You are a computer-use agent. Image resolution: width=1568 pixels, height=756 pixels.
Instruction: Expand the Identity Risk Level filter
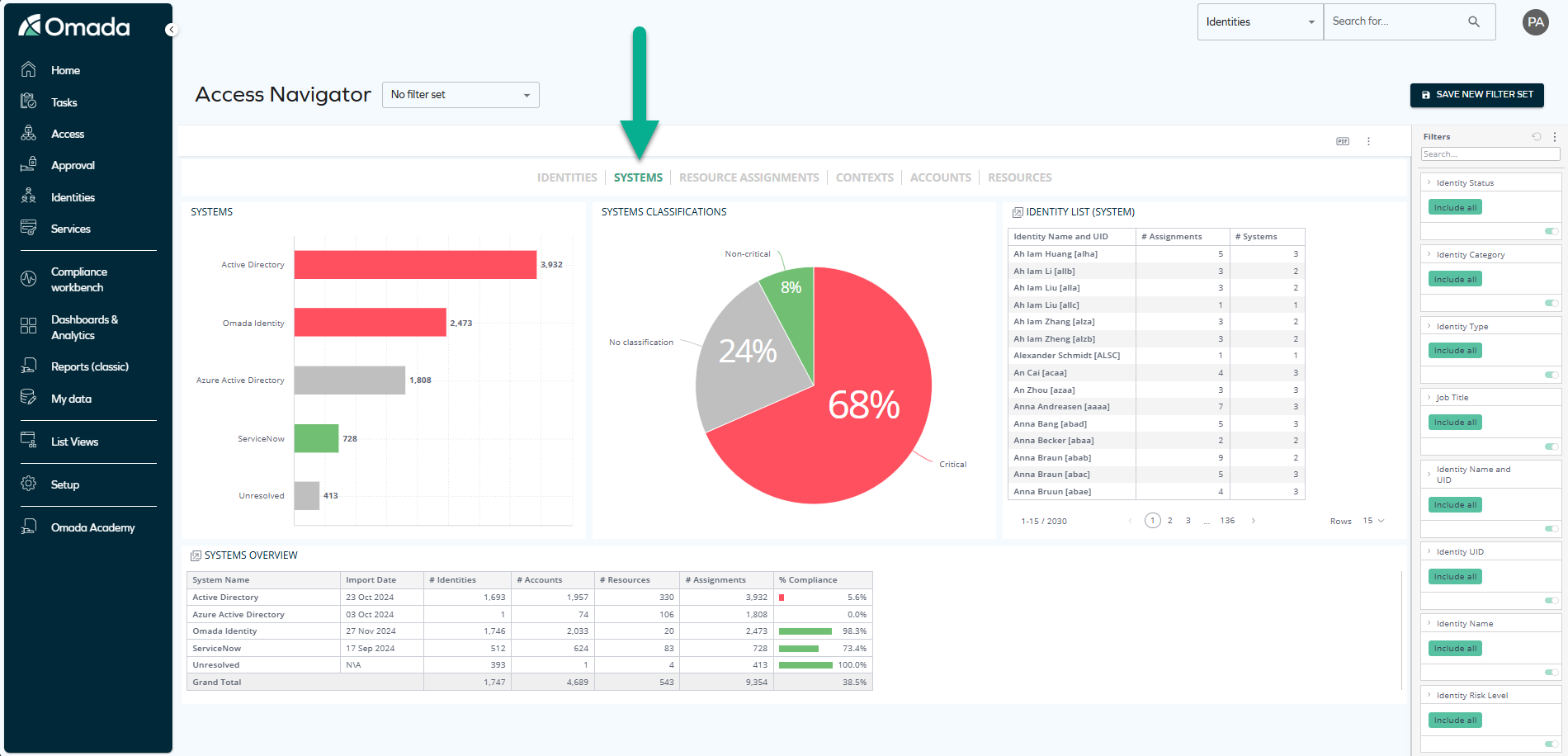coord(1429,695)
